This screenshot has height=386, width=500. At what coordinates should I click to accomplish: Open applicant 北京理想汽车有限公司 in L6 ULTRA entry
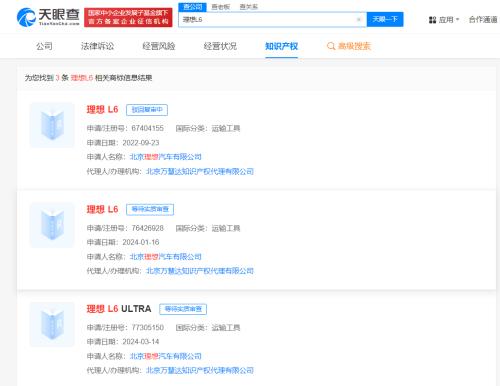click(165, 356)
